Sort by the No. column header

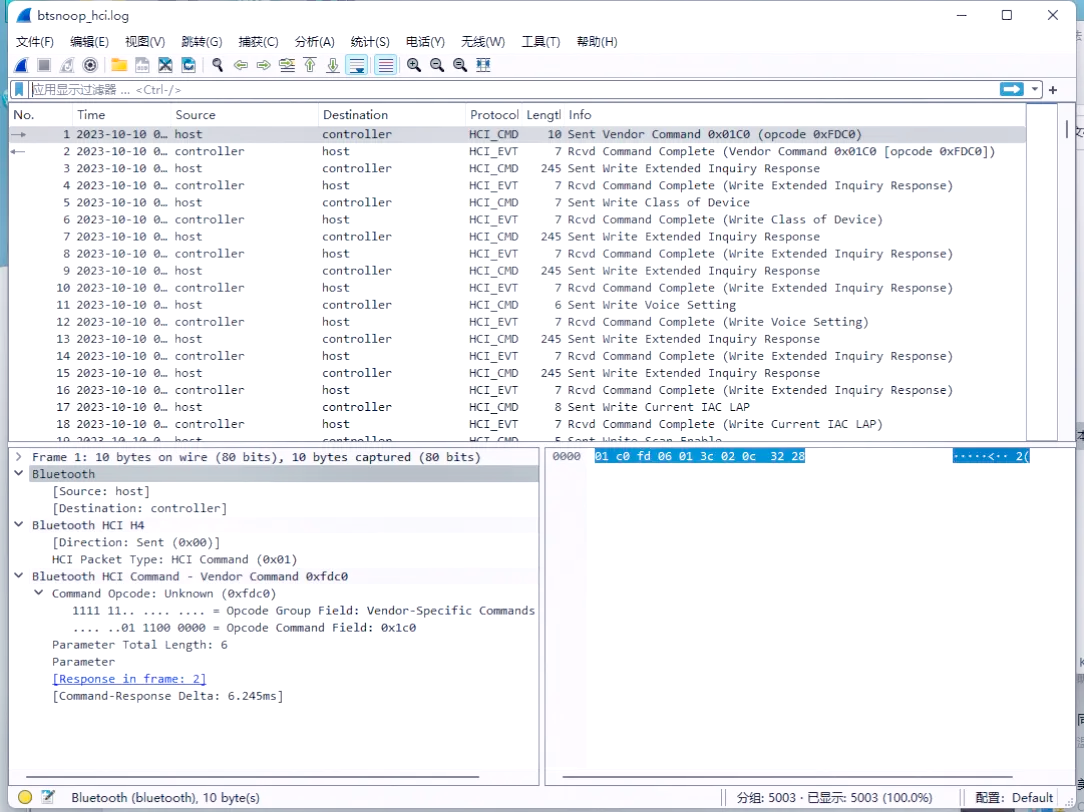40,115
